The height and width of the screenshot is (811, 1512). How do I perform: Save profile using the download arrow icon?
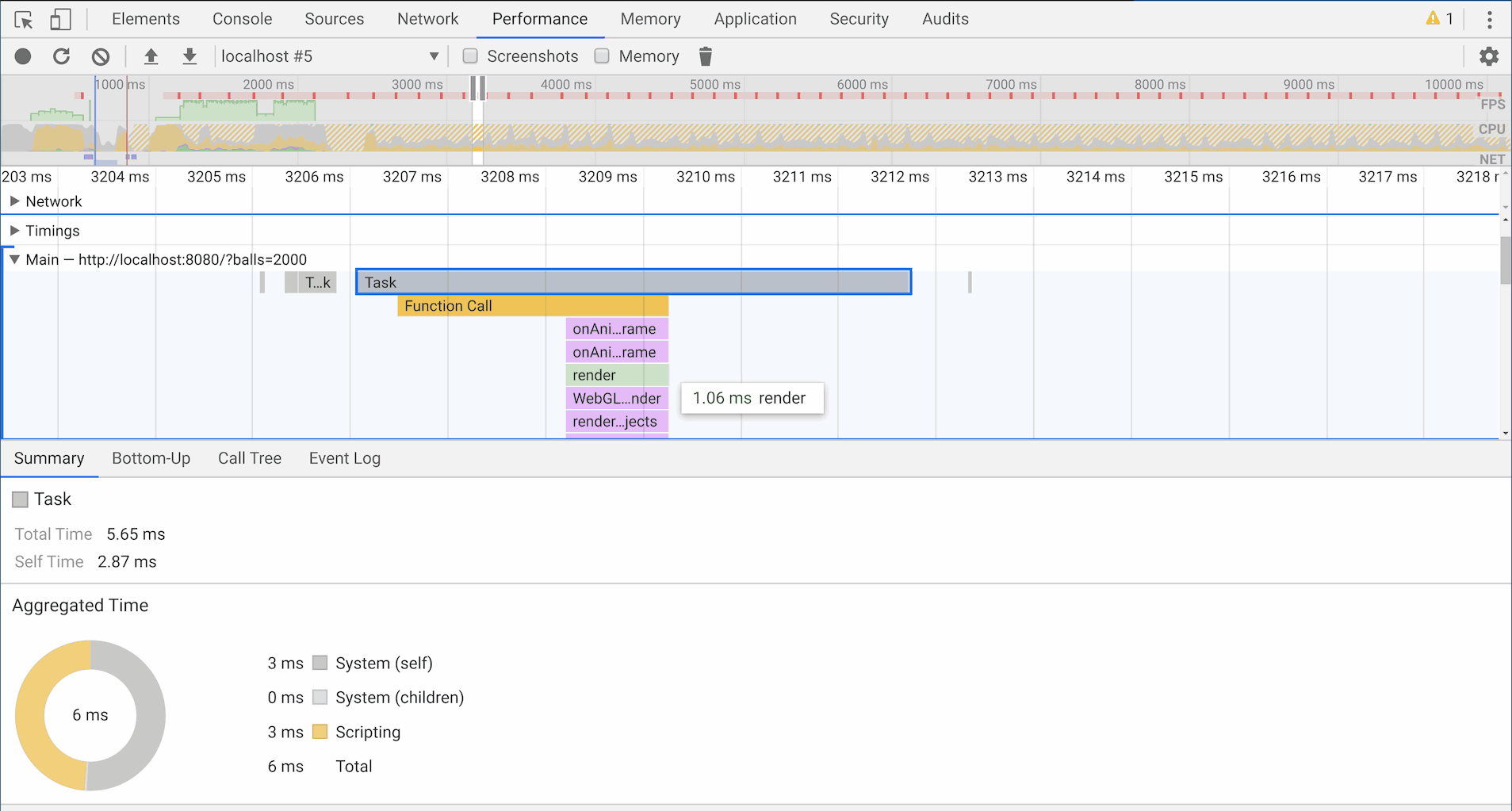pyautogui.click(x=189, y=56)
